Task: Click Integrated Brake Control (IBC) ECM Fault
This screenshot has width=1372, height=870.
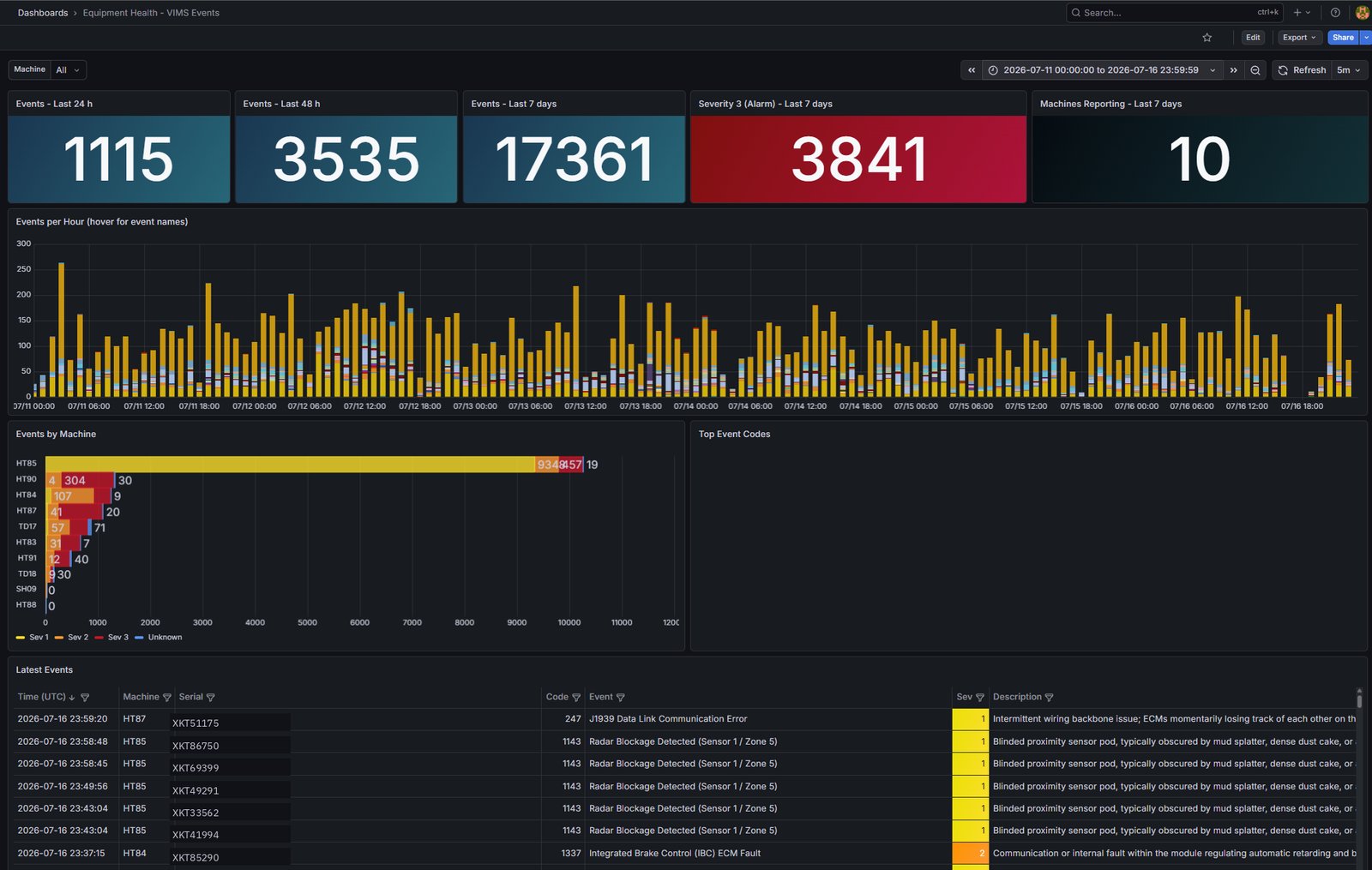Action: (675, 854)
